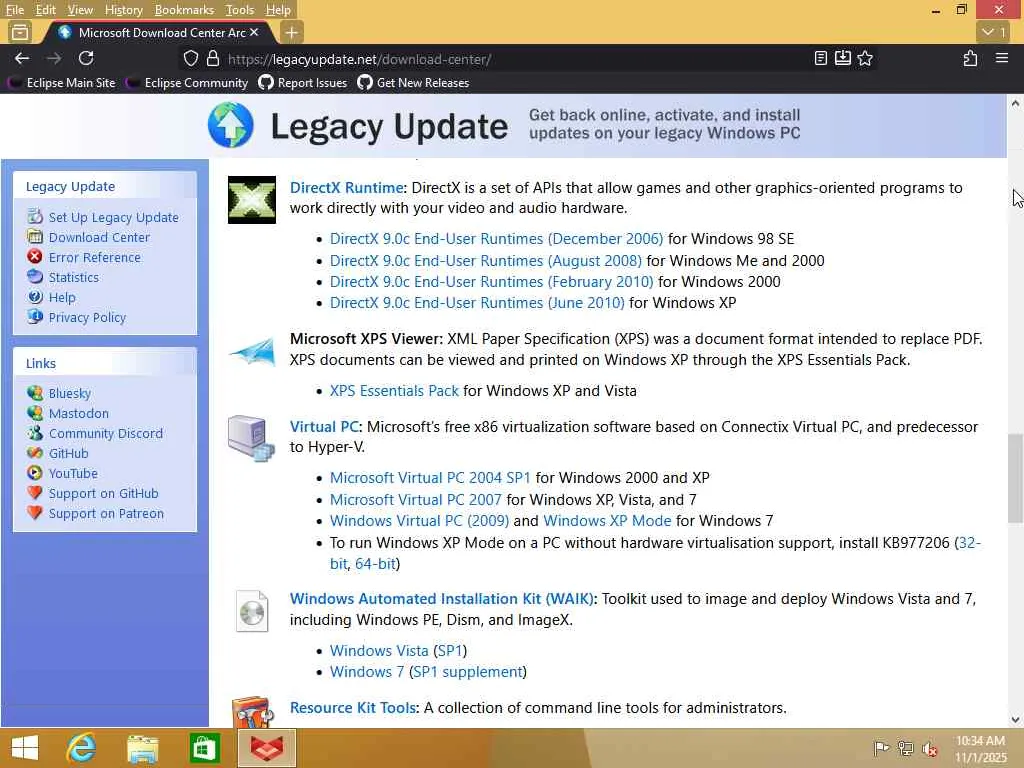Click the site security padlock icon

point(213,58)
